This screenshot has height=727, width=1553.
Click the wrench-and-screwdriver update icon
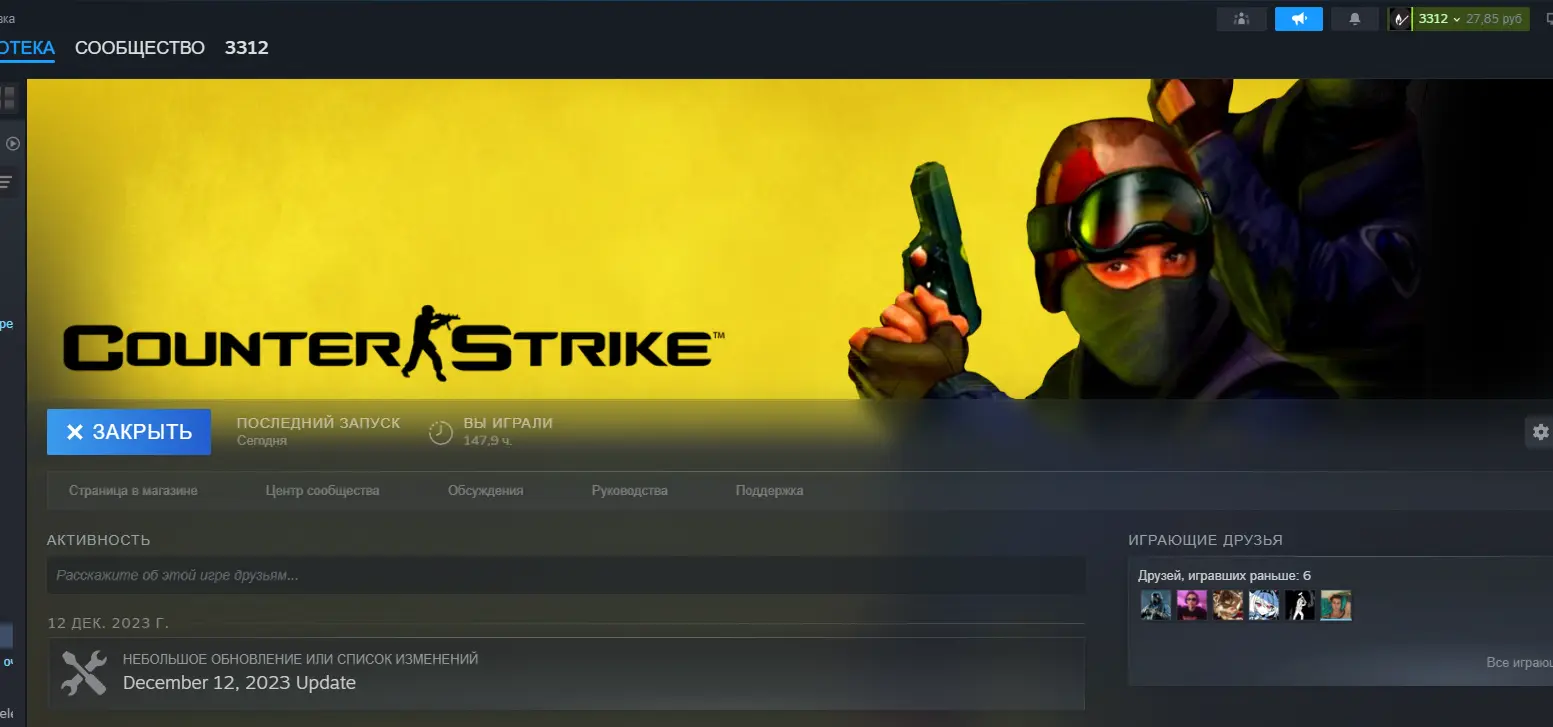coord(84,673)
